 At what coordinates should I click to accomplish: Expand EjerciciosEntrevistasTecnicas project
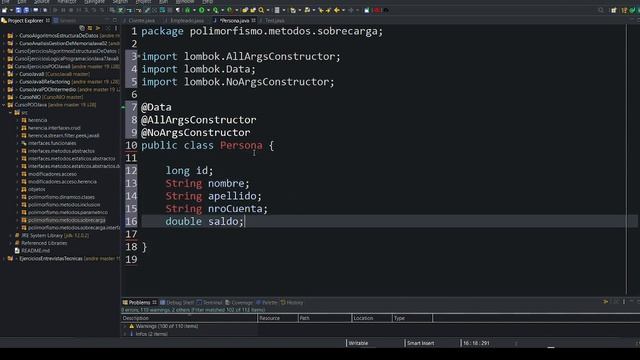(4, 259)
